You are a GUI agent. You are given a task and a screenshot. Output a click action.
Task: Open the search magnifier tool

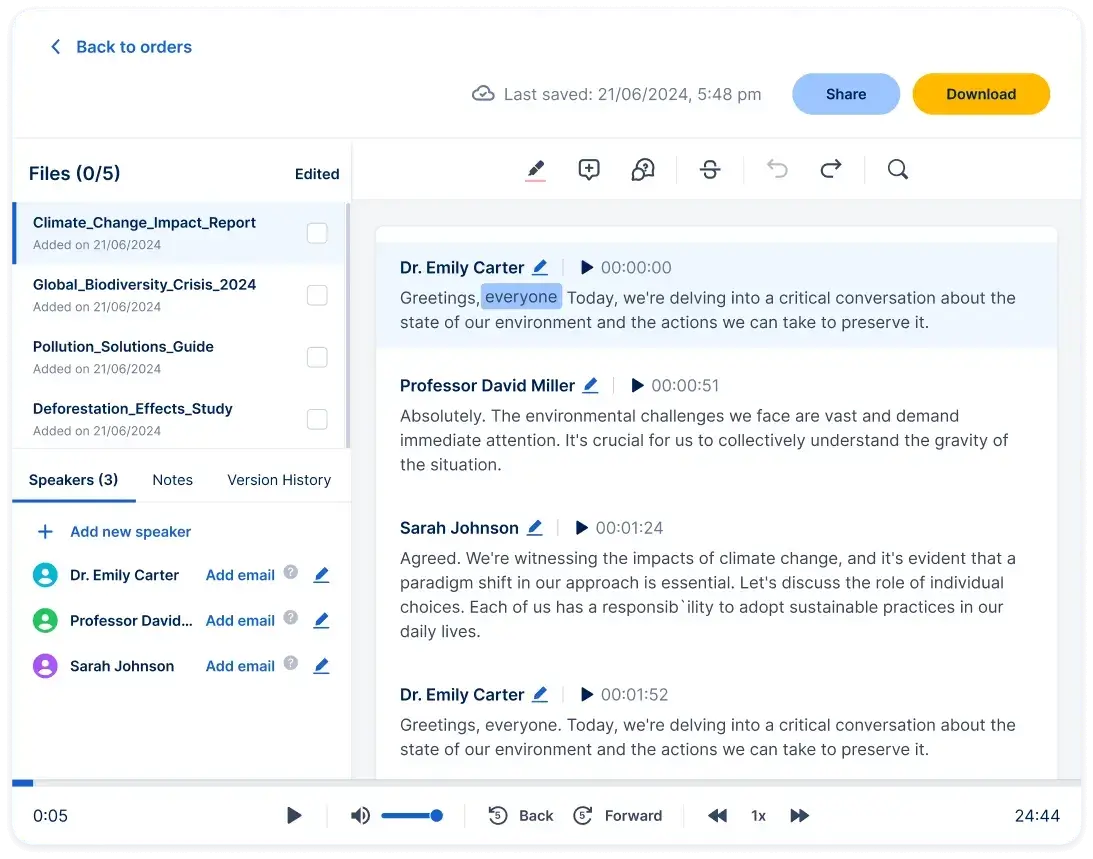tap(898, 170)
